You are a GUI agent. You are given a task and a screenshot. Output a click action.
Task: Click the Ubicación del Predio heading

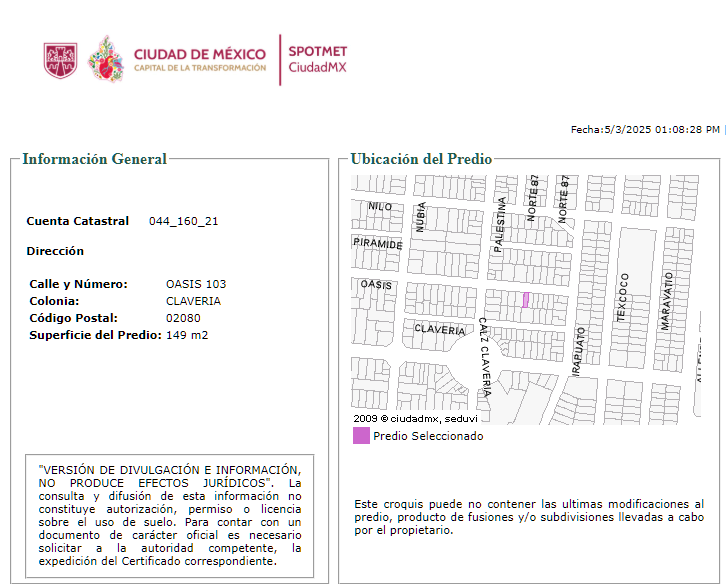pos(421,159)
